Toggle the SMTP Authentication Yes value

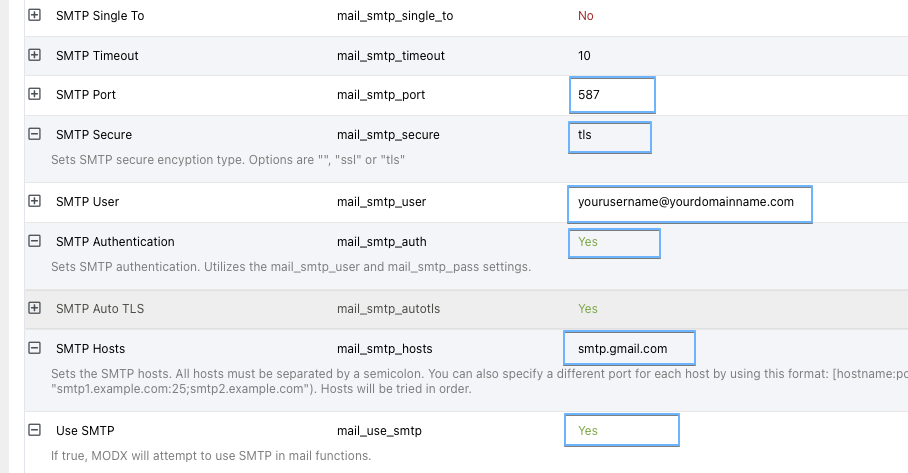click(x=613, y=242)
